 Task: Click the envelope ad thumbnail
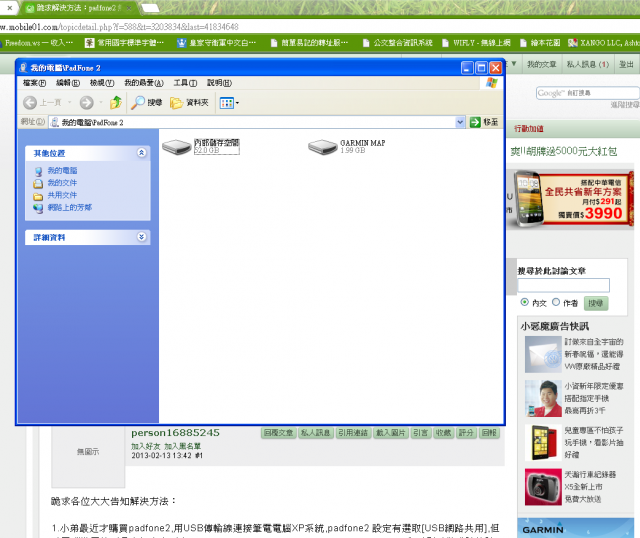tap(543, 354)
